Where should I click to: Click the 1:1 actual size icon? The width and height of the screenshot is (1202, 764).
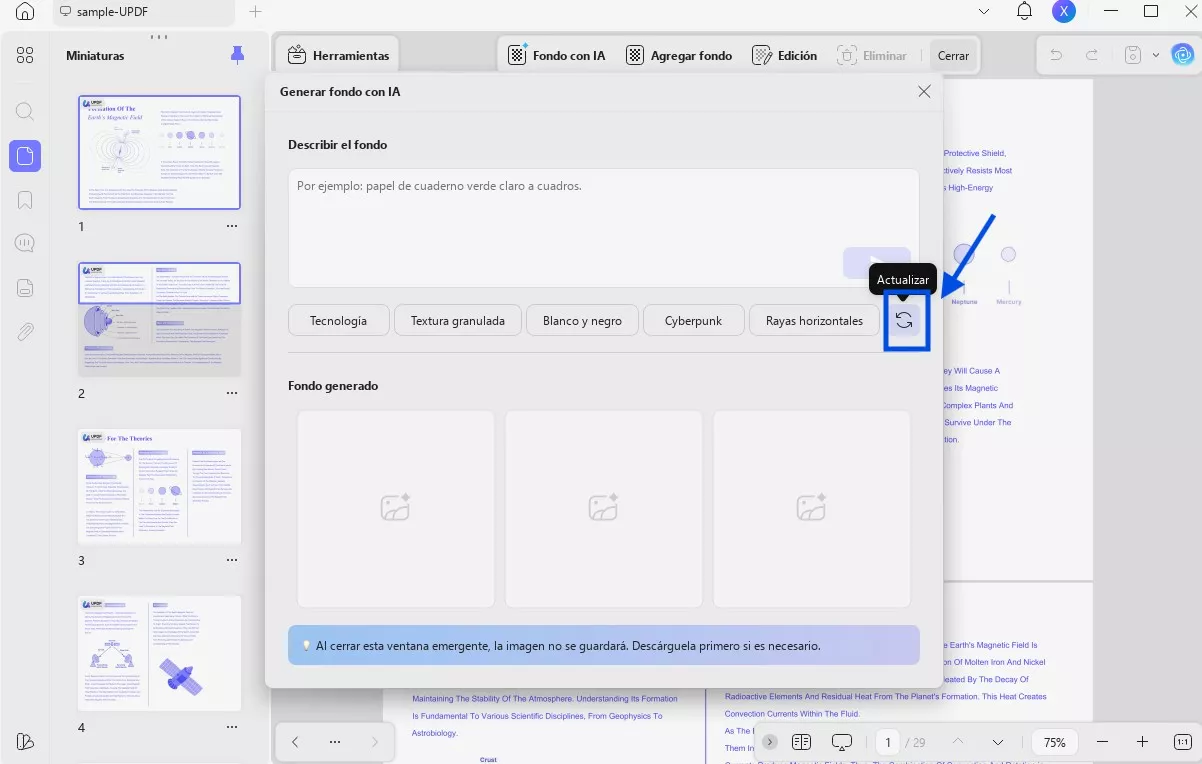pos(1181,742)
